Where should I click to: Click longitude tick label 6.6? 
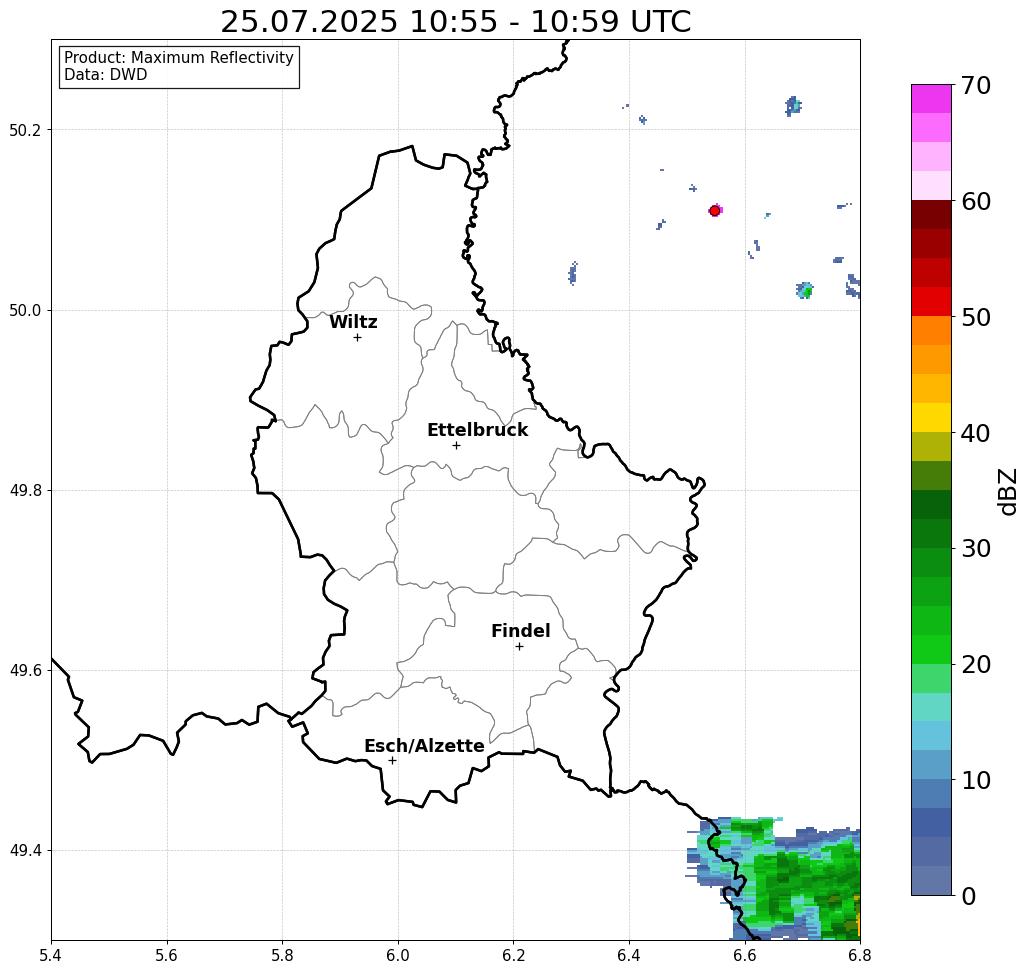pos(744,955)
